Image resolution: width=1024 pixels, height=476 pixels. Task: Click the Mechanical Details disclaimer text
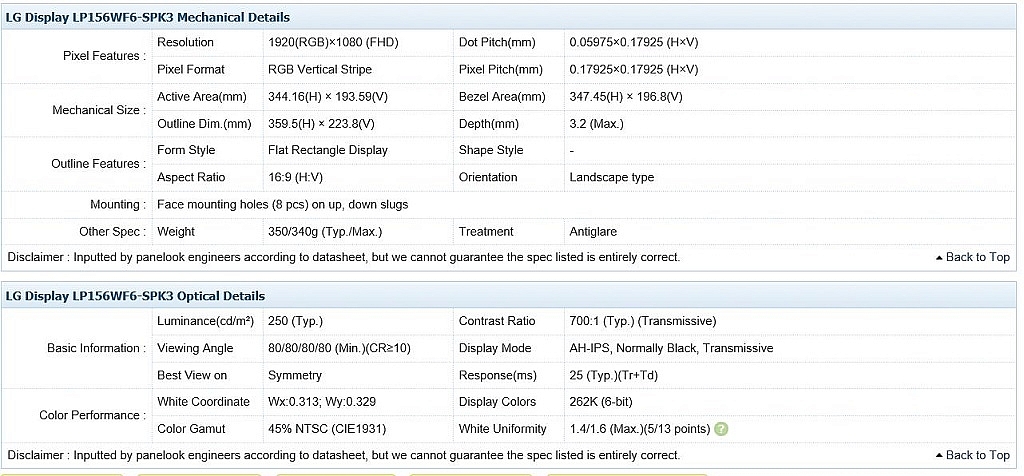click(344, 257)
